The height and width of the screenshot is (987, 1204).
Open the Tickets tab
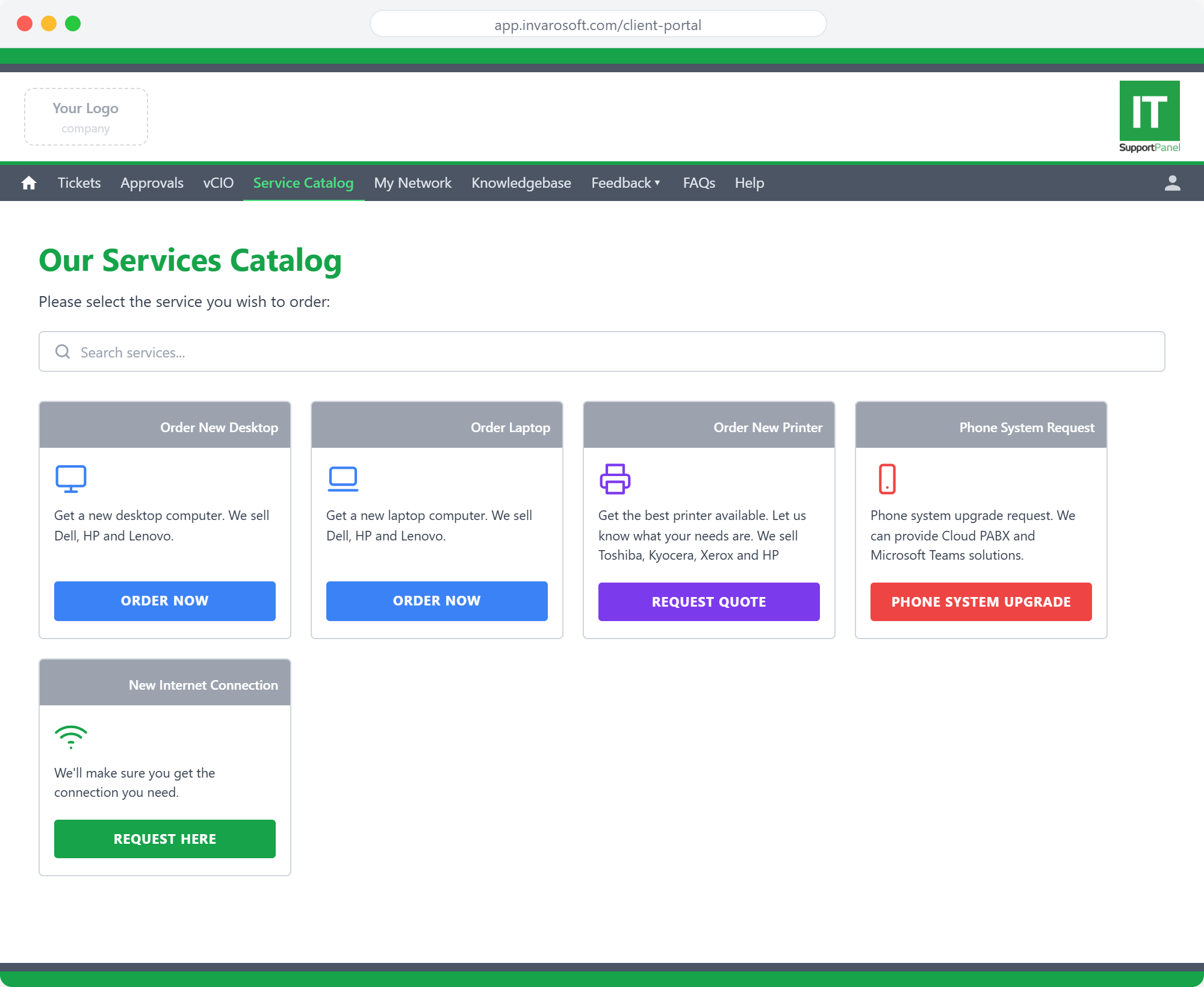(x=79, y=183)
